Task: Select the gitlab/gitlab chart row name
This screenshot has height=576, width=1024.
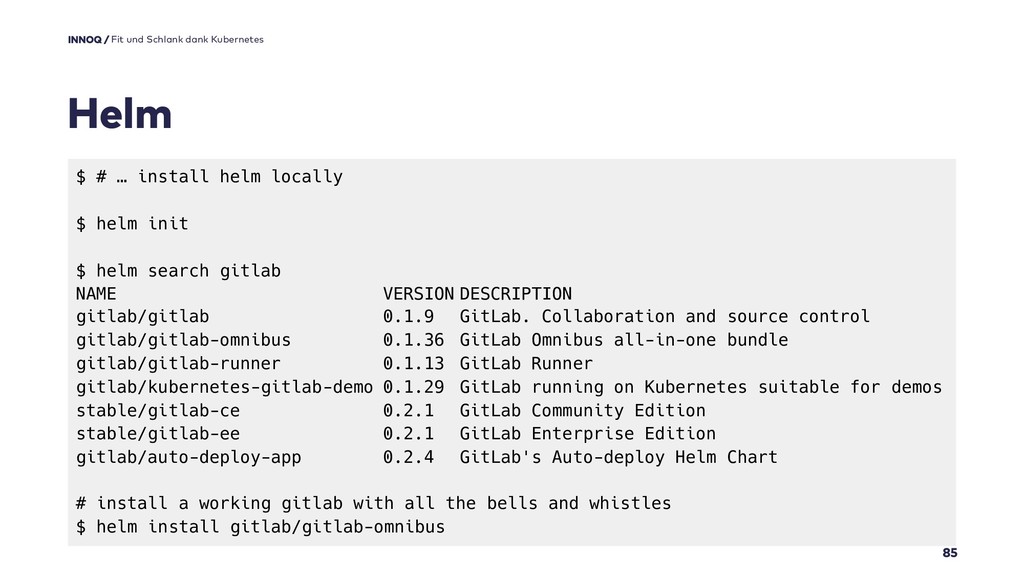Action: click(x=142, y=317)
